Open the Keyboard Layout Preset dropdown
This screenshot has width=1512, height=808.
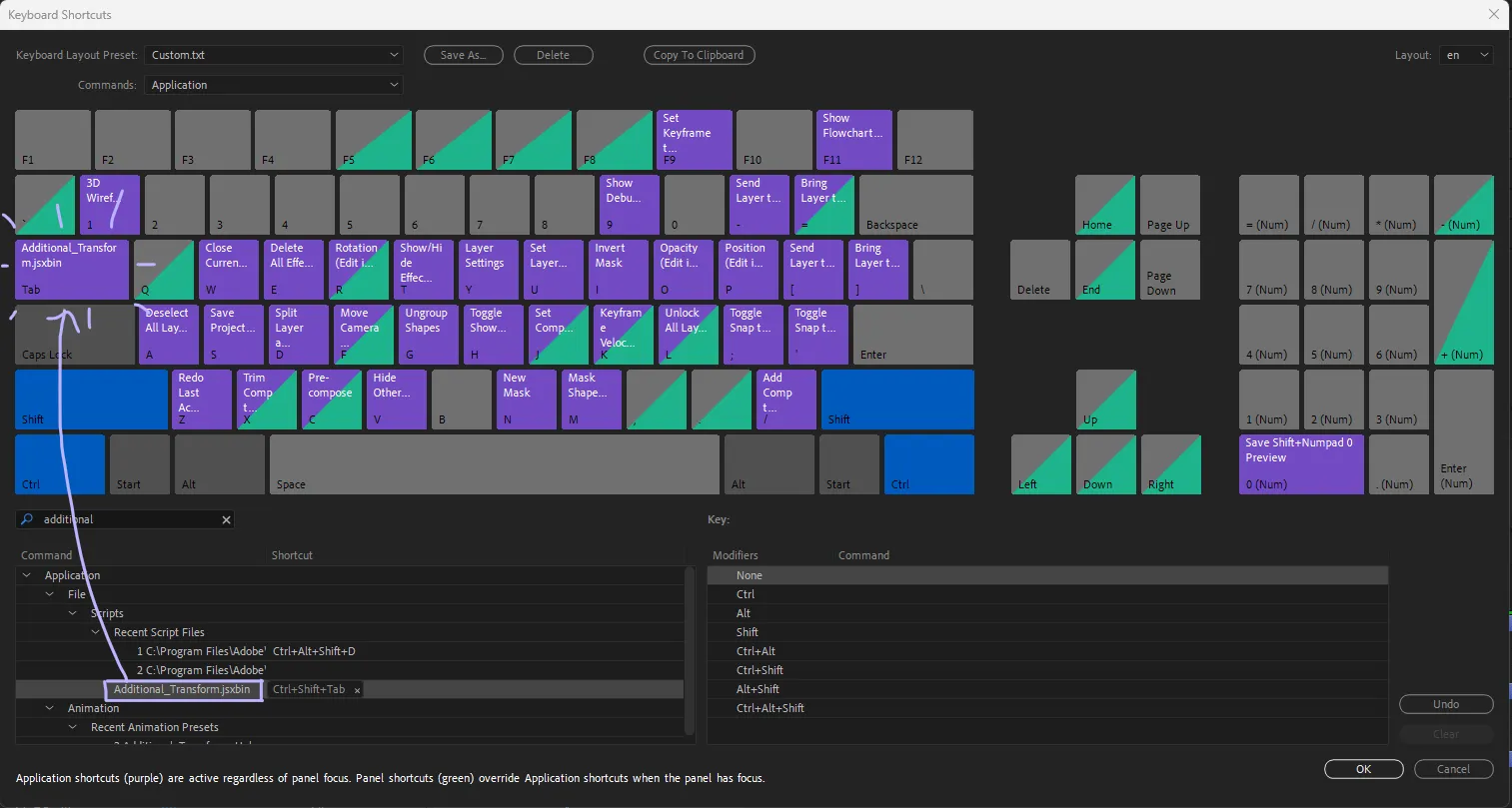274,55
